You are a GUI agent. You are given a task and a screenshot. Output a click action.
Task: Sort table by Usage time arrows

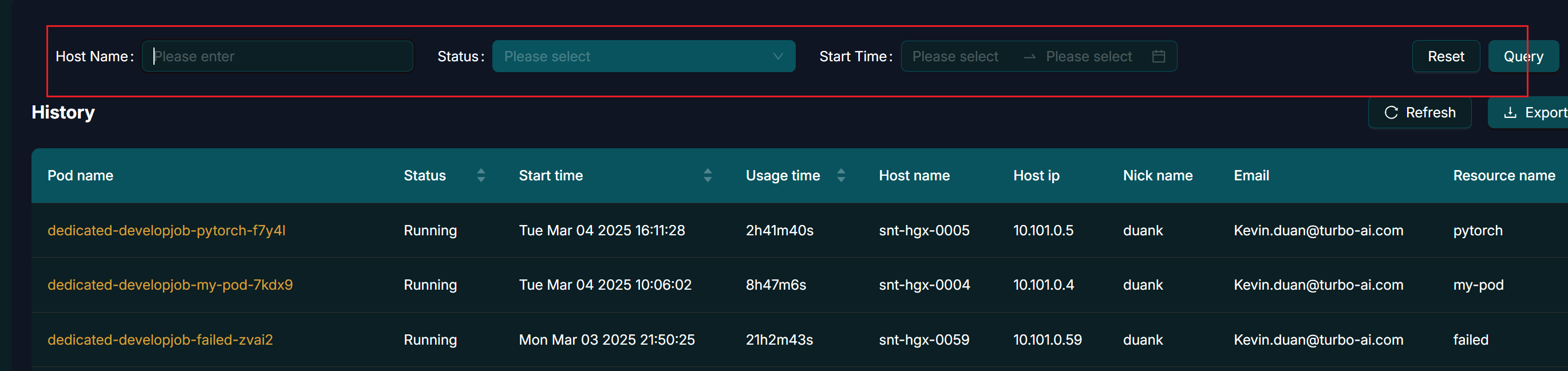(840, 175)
